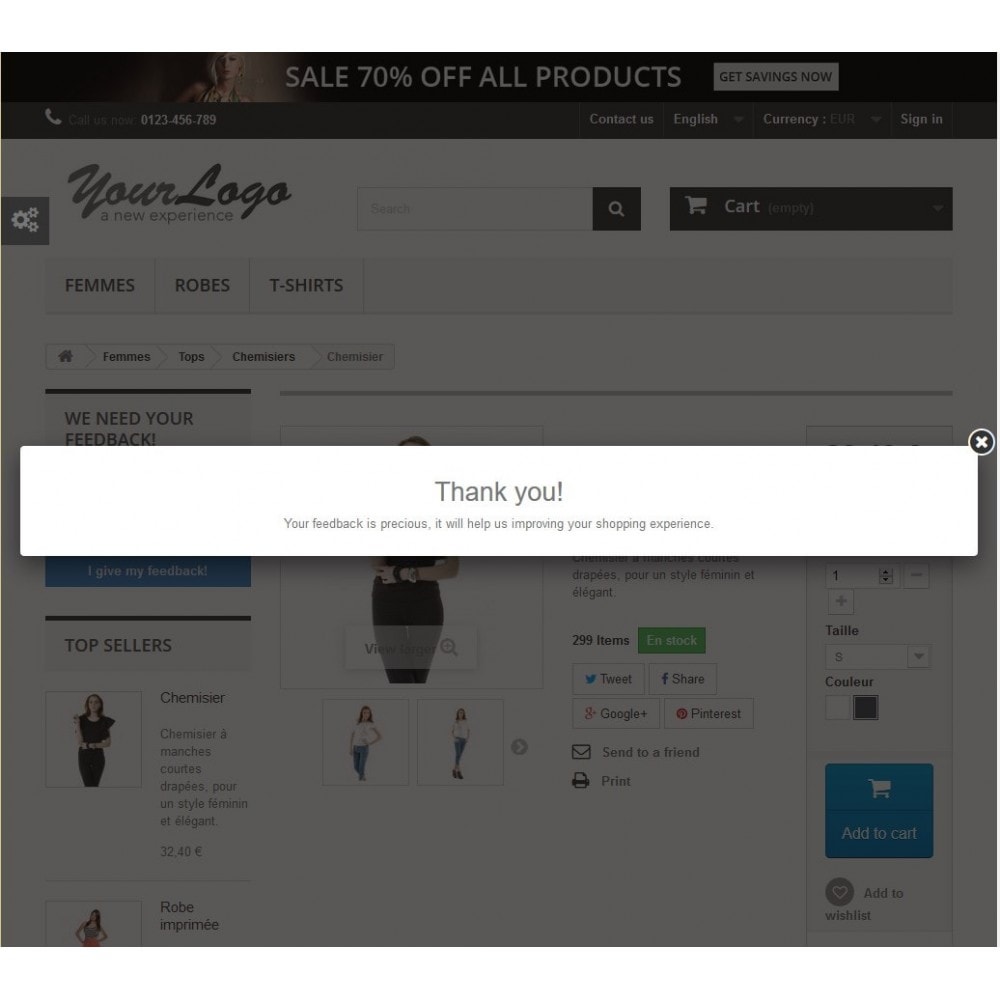Decrease quantity with minus button
This screenshot has width=1000, height=1000.
pos(916,575)
